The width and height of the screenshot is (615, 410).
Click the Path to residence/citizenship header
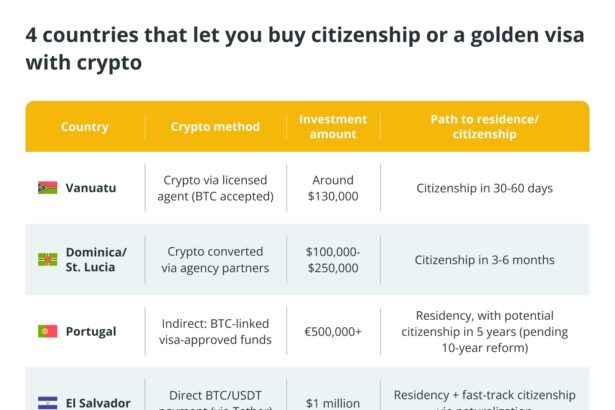tap(484, 127)
